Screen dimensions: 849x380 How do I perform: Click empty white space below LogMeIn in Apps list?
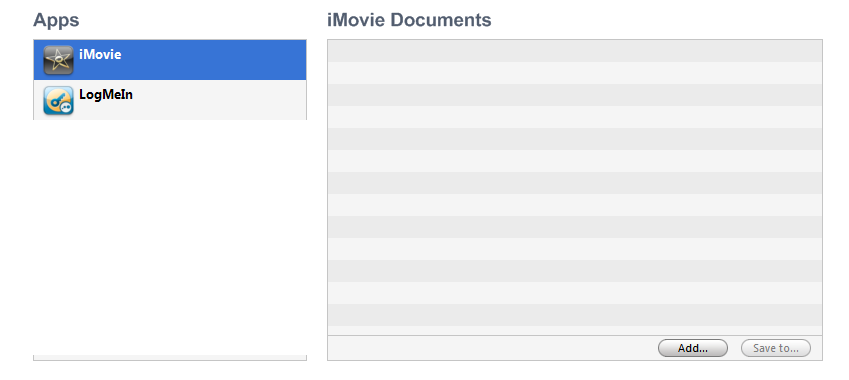[169, 235]
